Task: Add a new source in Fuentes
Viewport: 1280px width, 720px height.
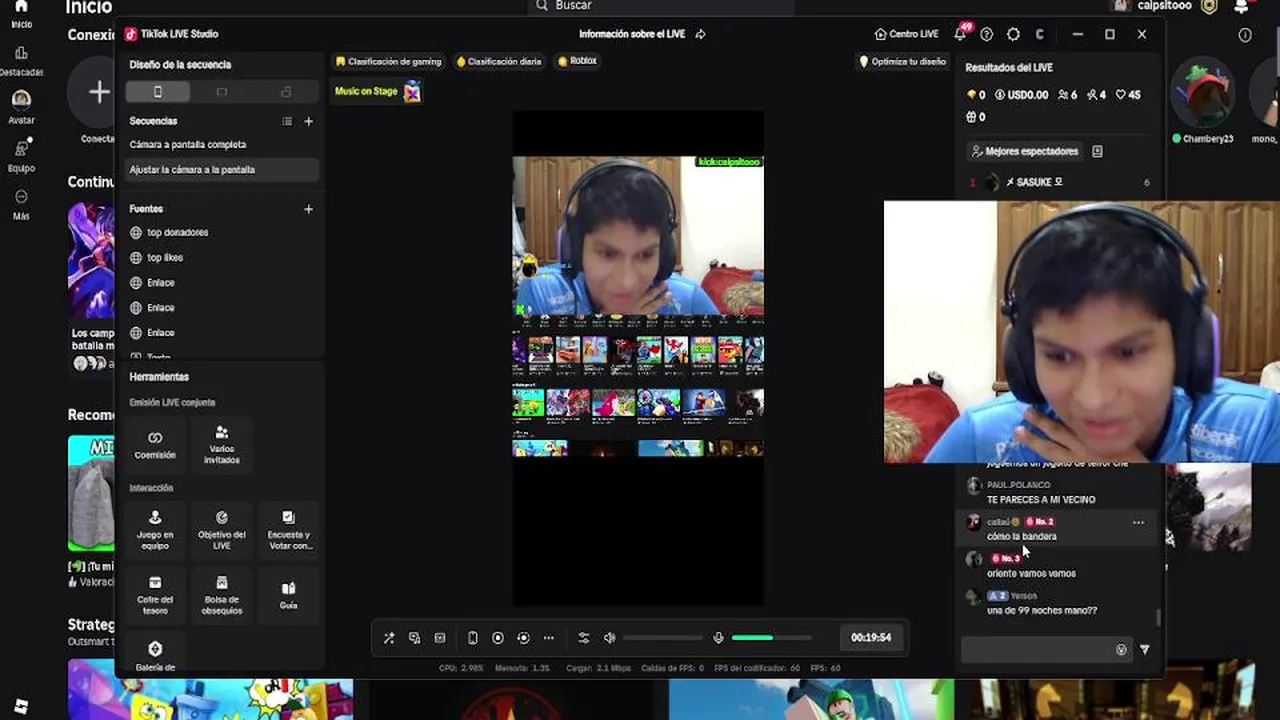Action: click(308, 209)
